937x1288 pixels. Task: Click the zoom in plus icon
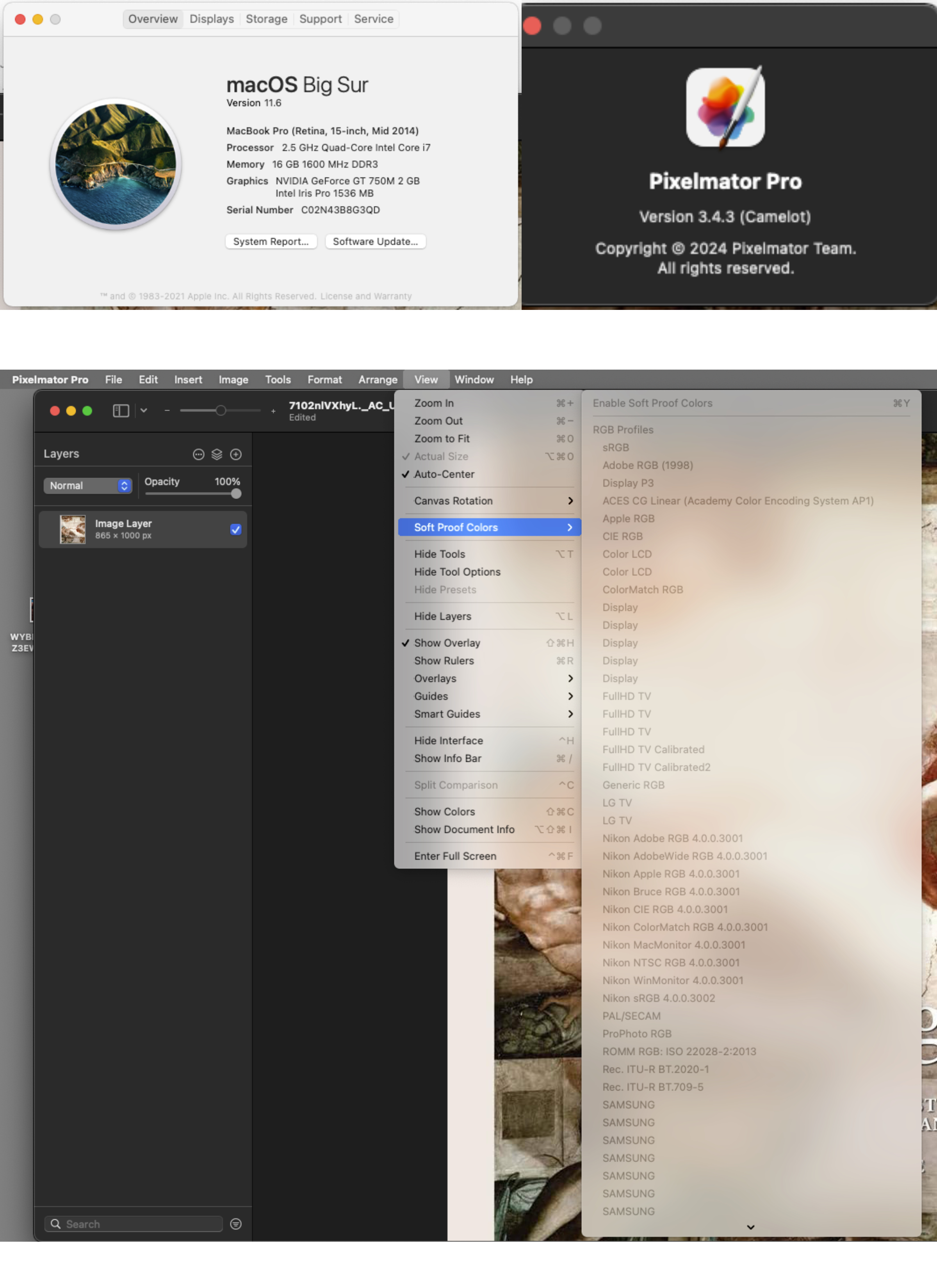pos(273,411)
